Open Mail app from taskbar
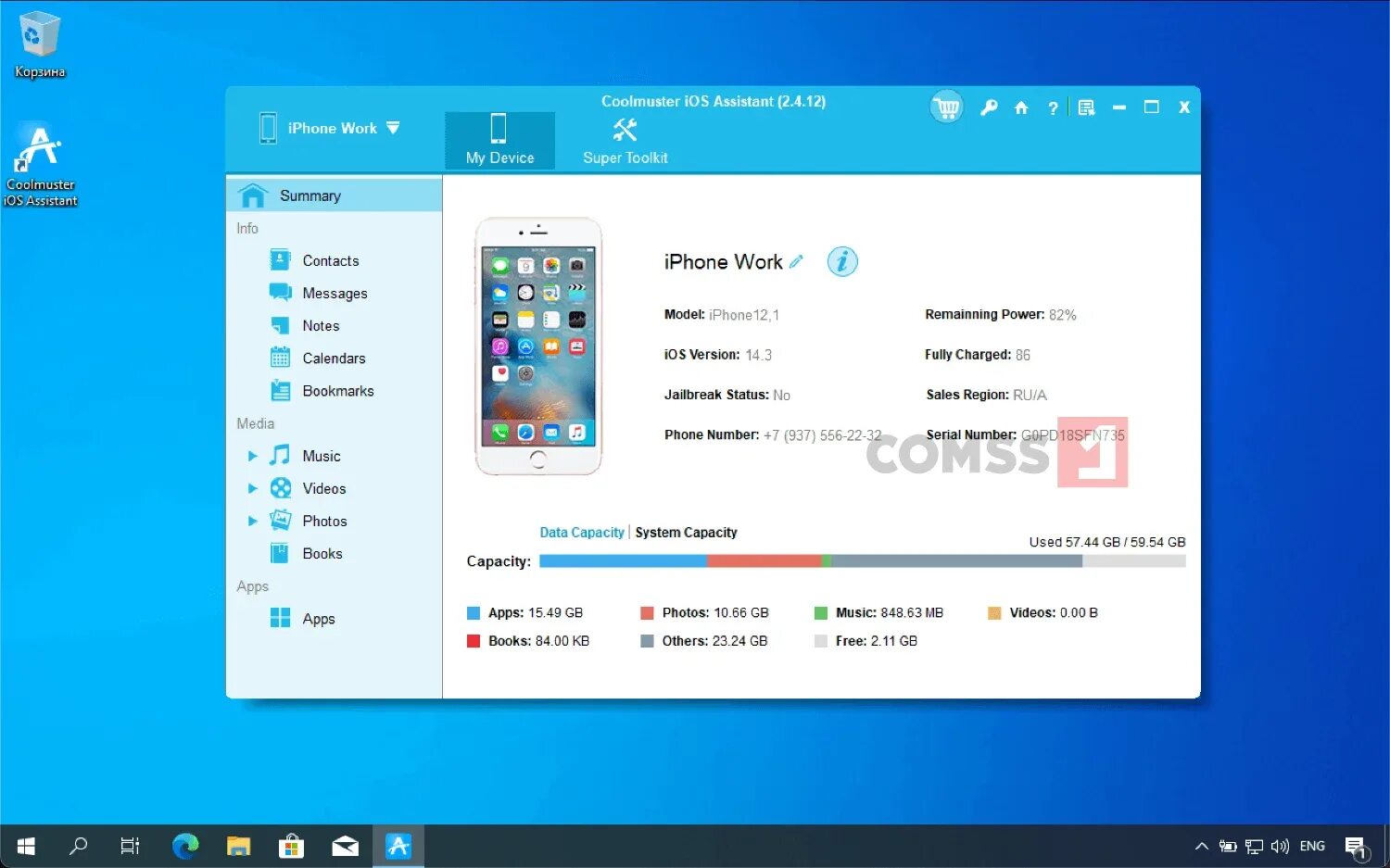This screenshot has width=1390, height=868. click(x=346, y=846)
